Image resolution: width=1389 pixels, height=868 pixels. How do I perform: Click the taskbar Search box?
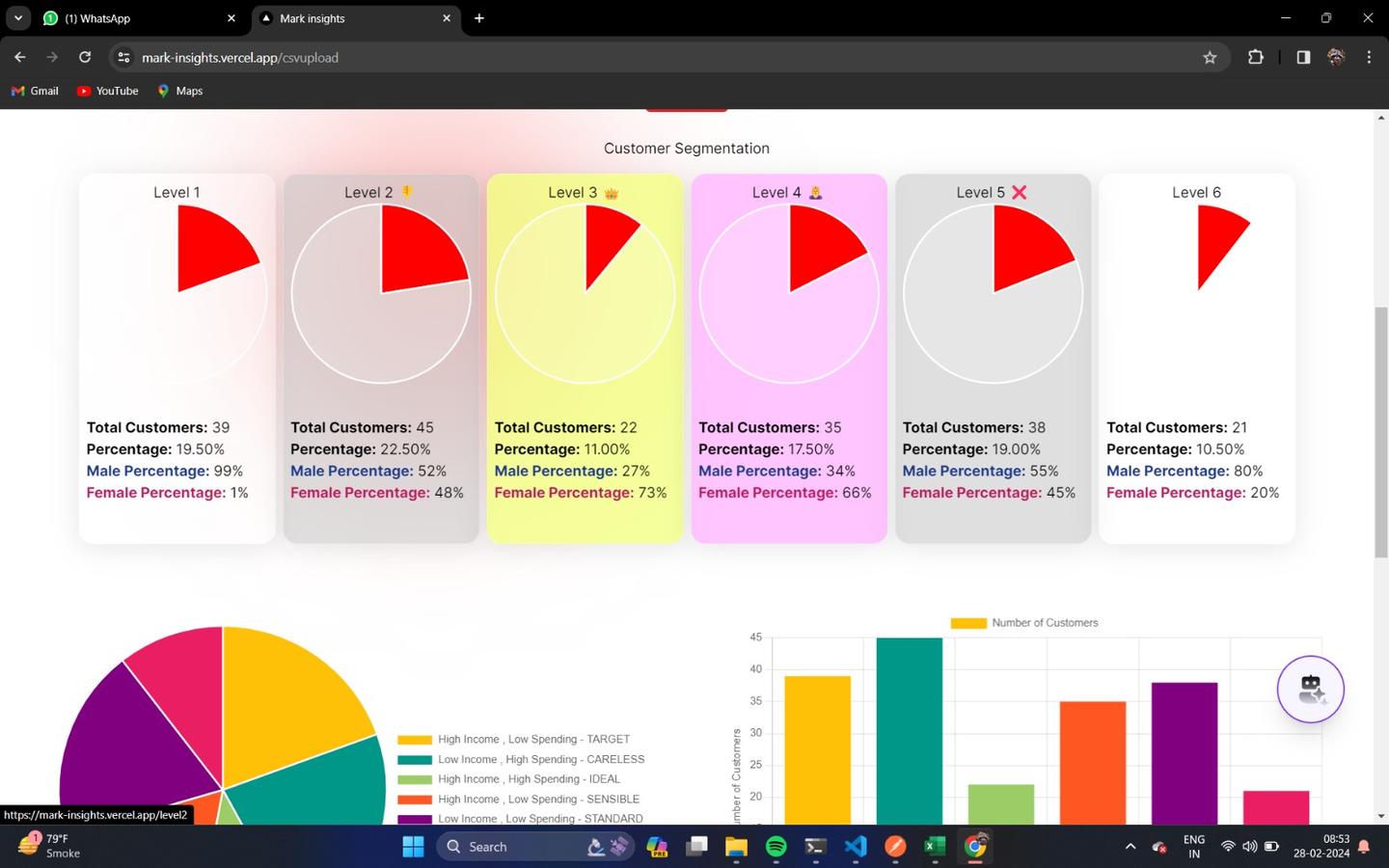tap(533, 847)
